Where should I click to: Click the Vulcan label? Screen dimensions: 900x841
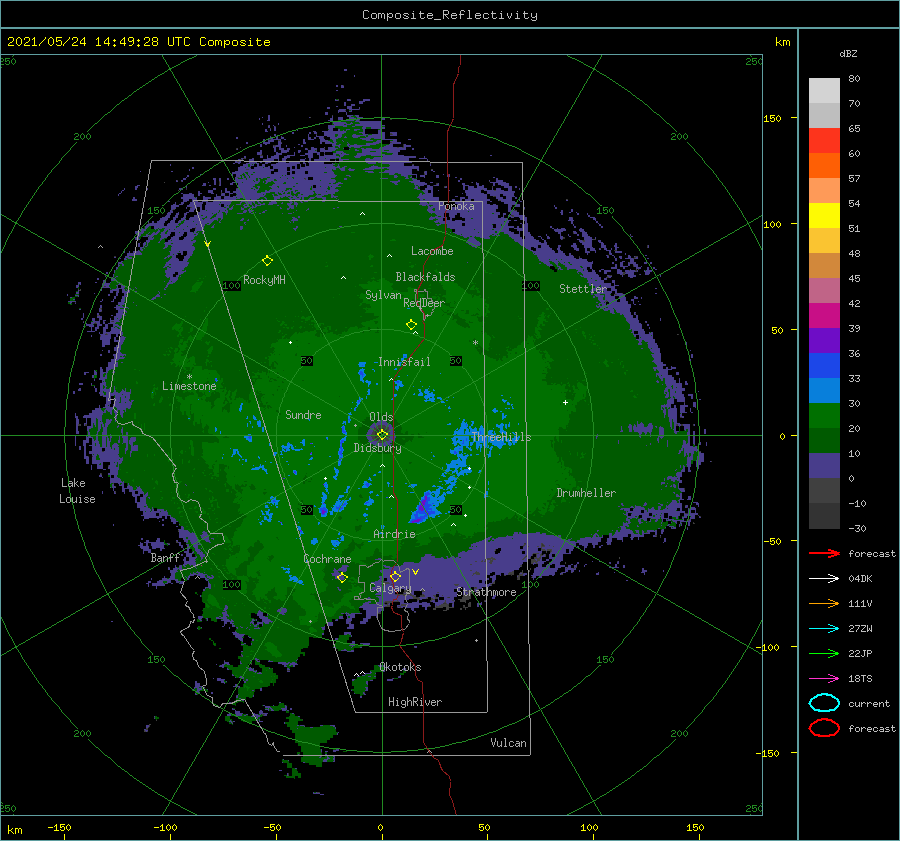pyautogui.click(x=508, y=743)
